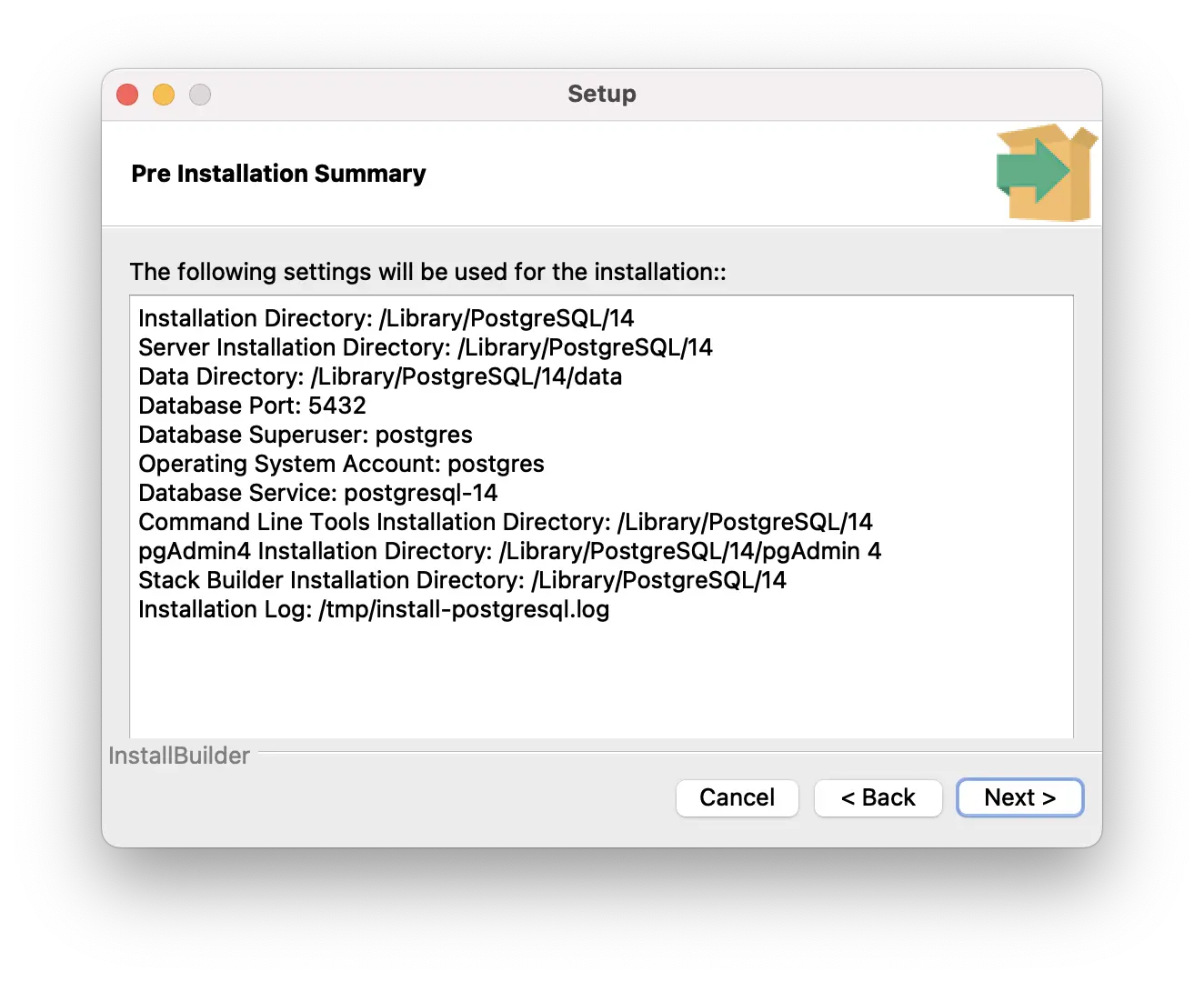Click the Installation Directory line
Viewport: 1204px width, 982px height.
[x=386, y=318]
